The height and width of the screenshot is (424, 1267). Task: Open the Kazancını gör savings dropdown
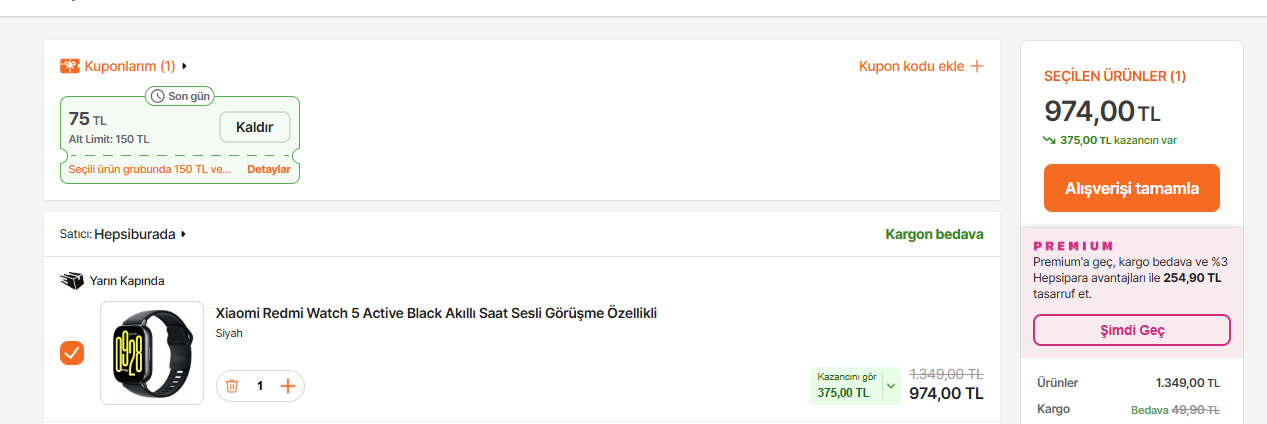[x=892, y=385]
